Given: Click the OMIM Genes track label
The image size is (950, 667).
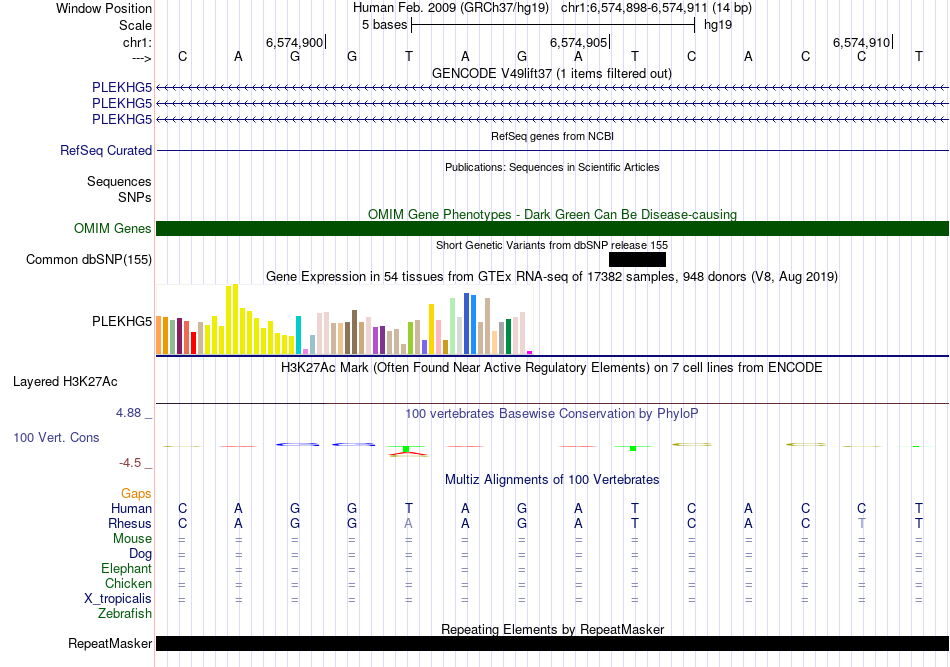Looking at the screenshot, I should click(x=113, y=229).
